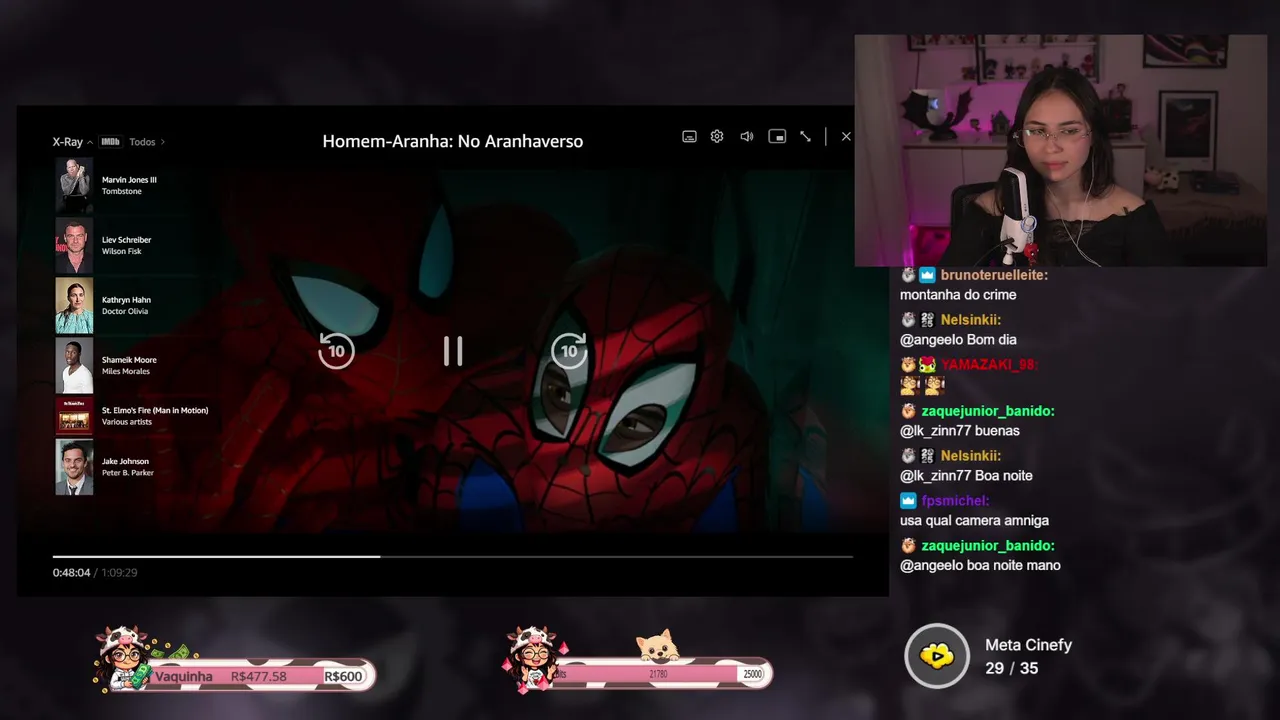Click the '@lk_zinn77 Boa noite' message
Screen dimensions: 1280x720
coord(966,476)
